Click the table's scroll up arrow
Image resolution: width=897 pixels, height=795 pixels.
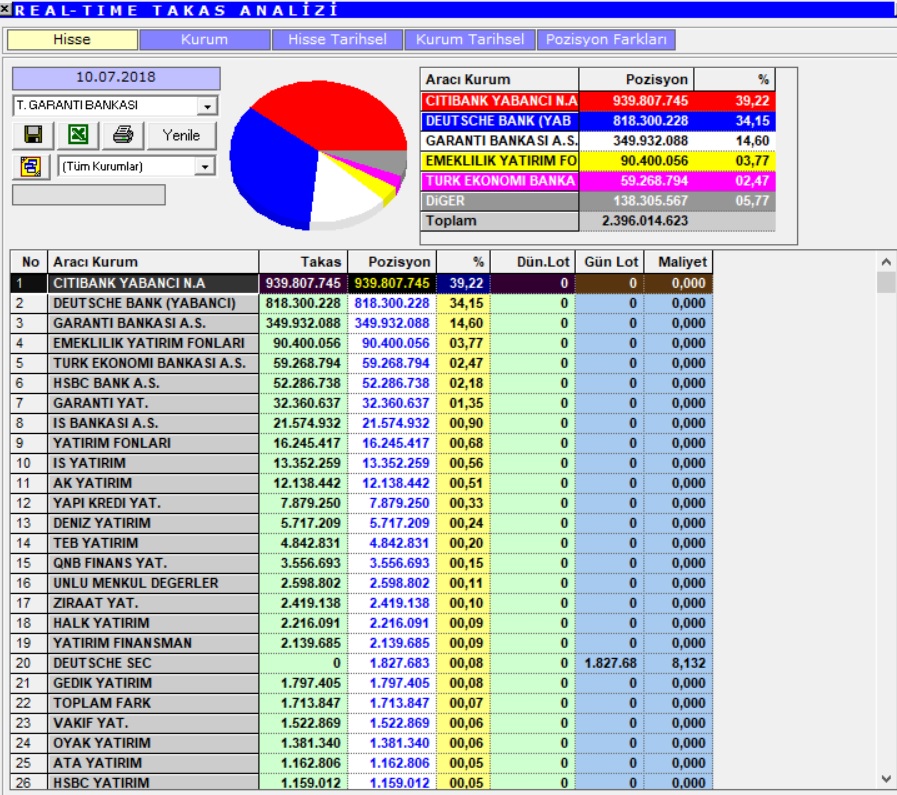tap(886, 262)
